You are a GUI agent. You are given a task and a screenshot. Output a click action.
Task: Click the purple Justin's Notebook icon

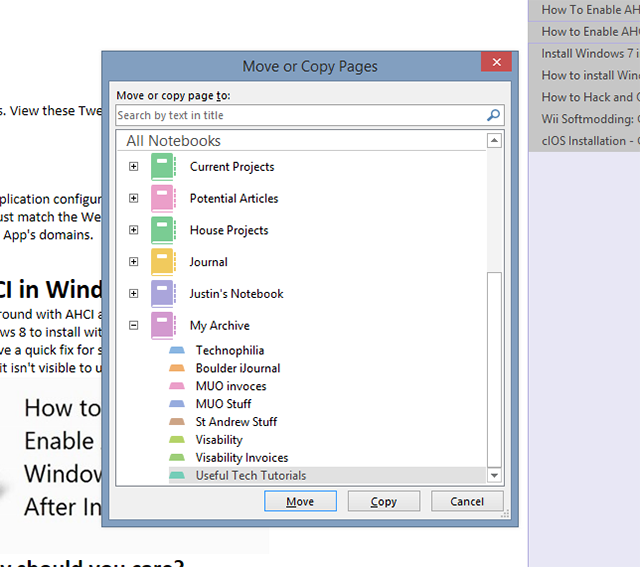(x=163, y=294)
